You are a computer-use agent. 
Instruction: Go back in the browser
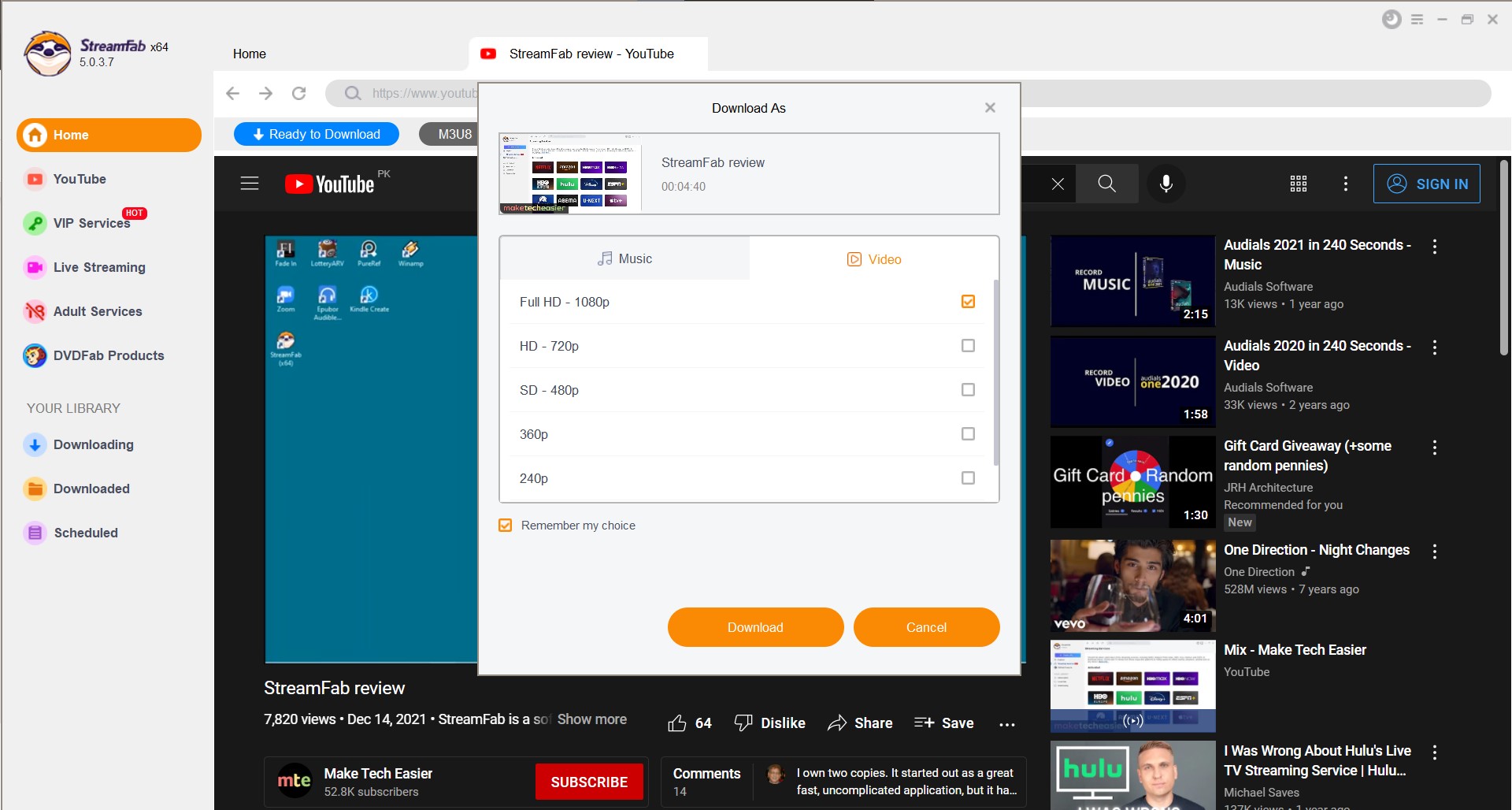232,93
